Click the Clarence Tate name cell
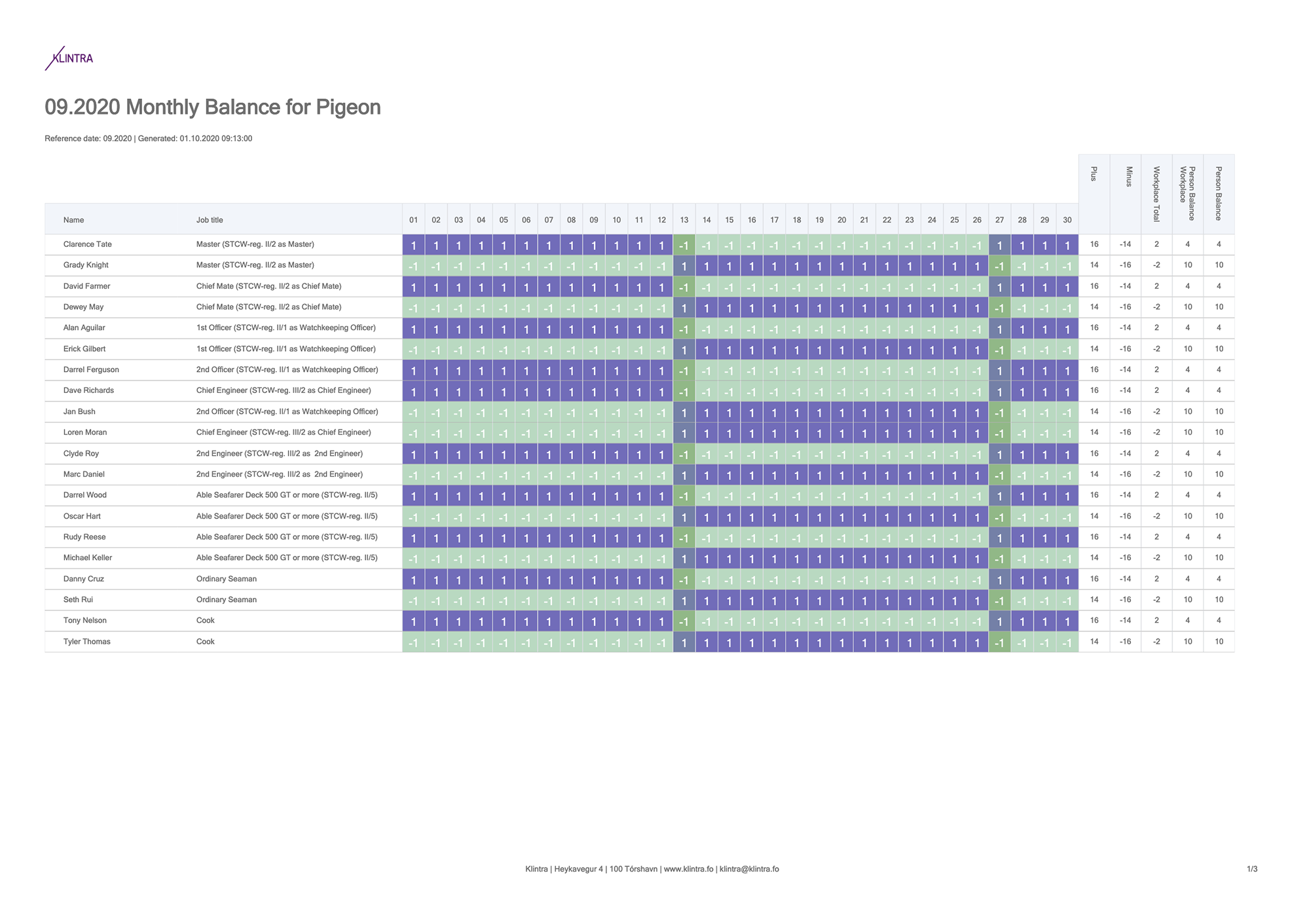The height and width of the screenshot is (924, 1307). click(x=88, y=244)
